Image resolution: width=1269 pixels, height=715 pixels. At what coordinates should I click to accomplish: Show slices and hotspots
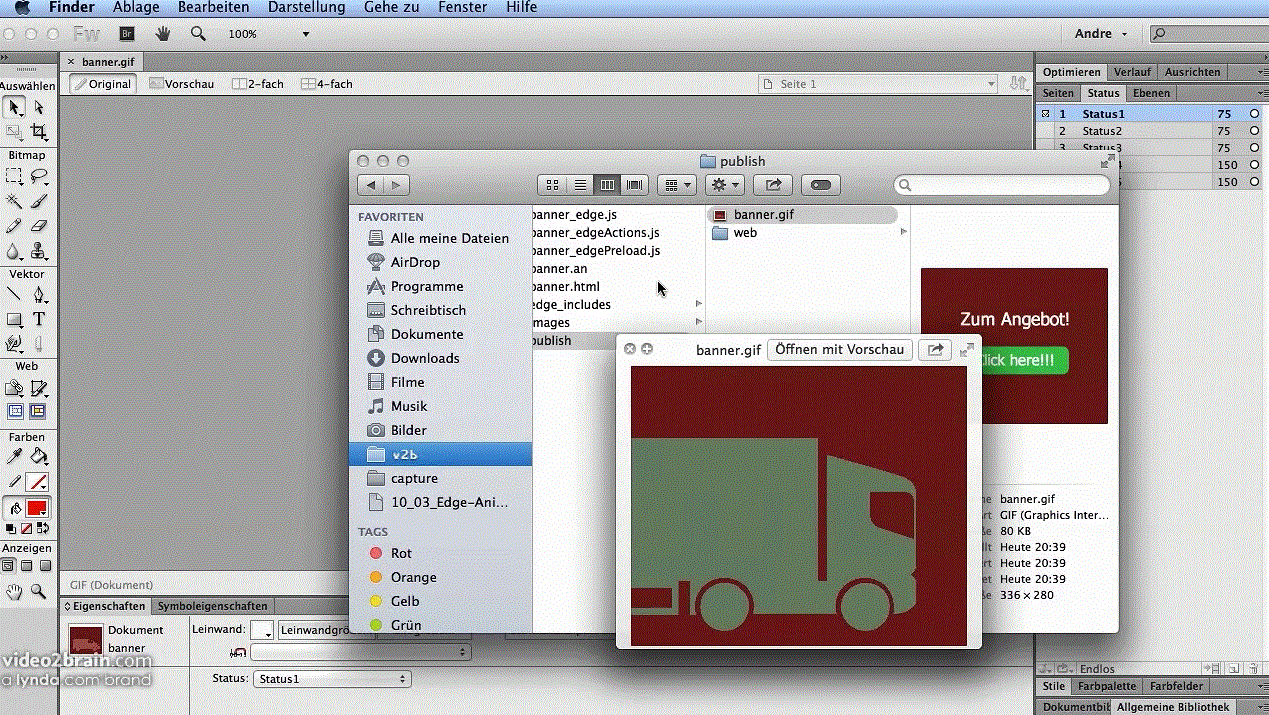click(x=39, y=410)
